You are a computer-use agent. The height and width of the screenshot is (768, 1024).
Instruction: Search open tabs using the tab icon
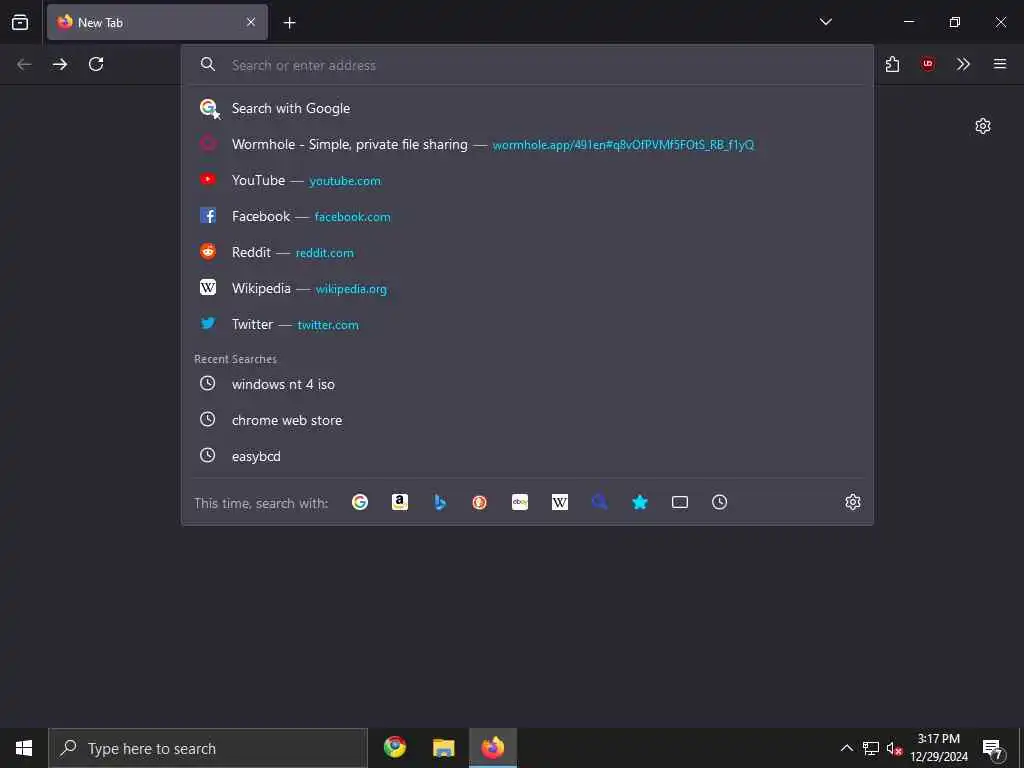pos(680,502)
